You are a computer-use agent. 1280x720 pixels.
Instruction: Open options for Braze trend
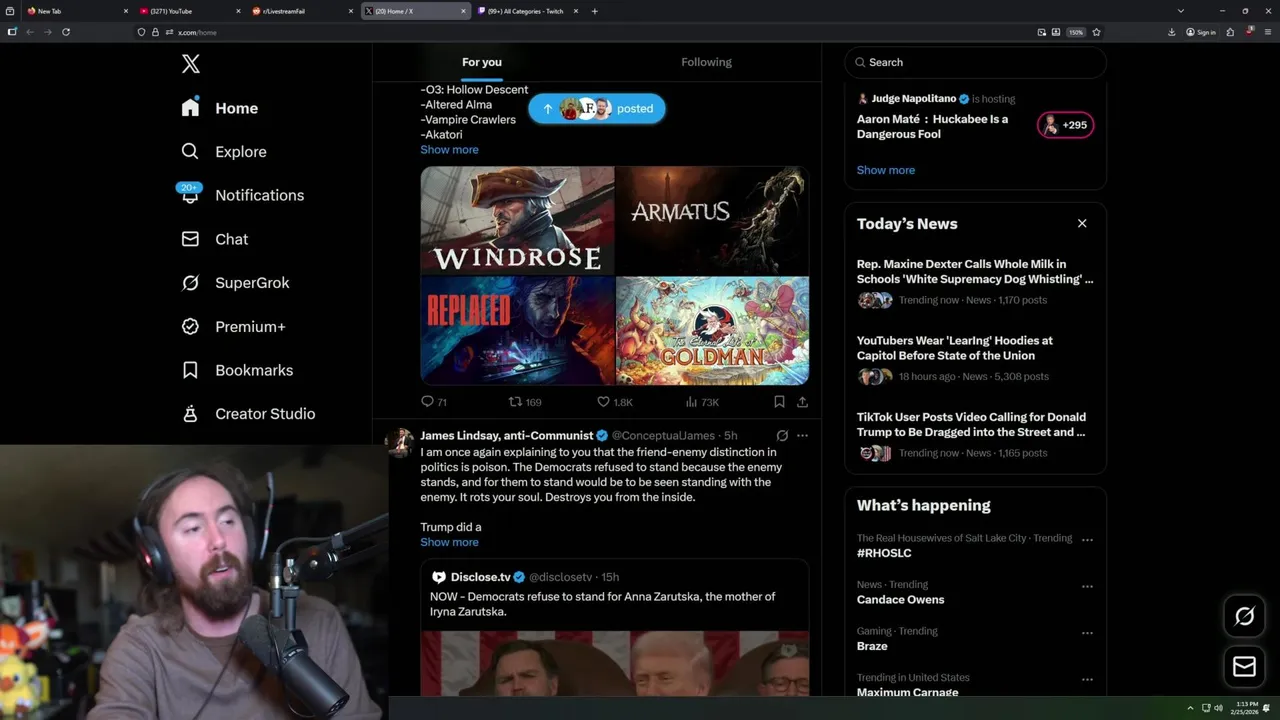(1087, 633)
